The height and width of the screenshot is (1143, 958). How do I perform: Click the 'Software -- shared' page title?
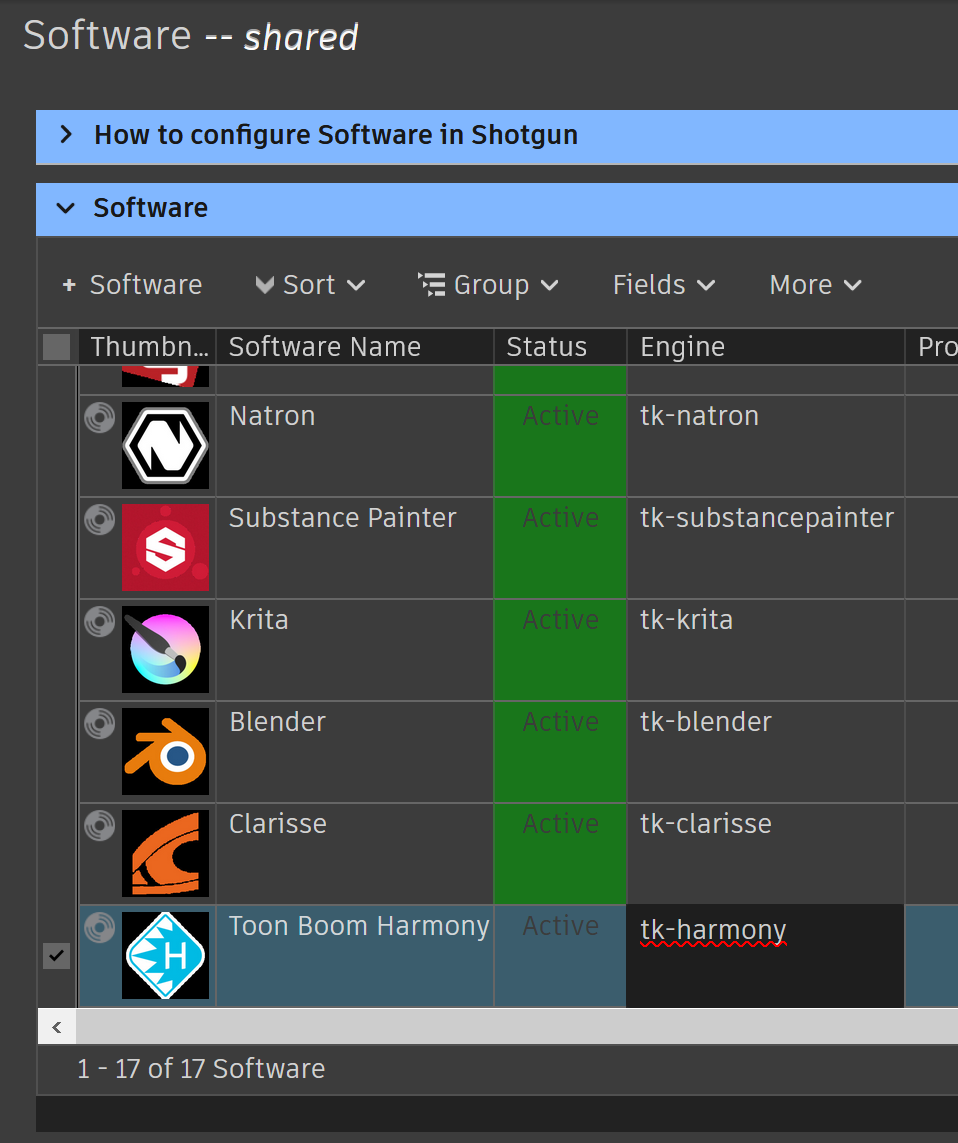[x=191, y=36]
